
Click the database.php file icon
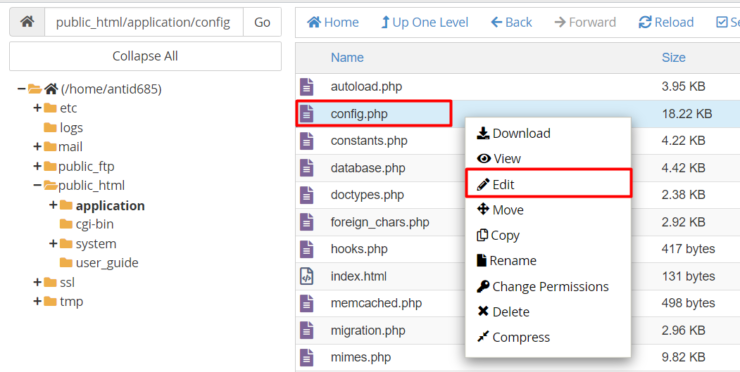(x=307, y=168)
